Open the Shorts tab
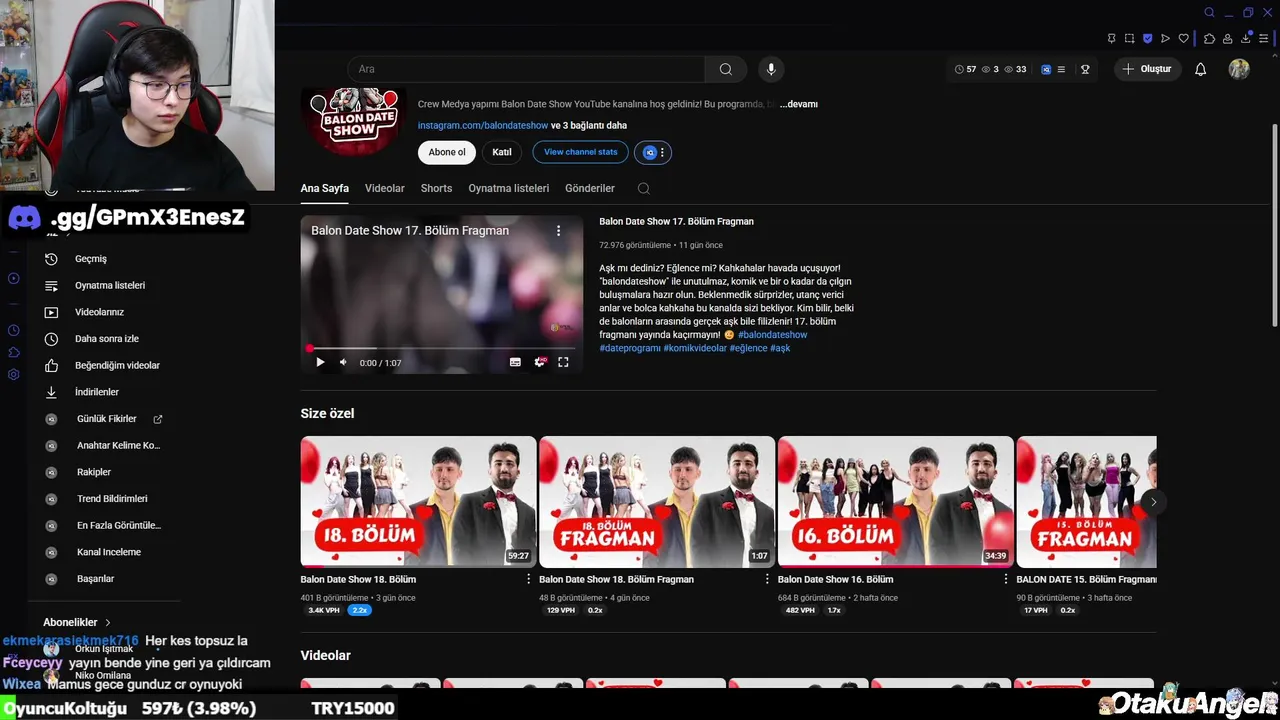The image size is (1280, 720). point(436,188)
